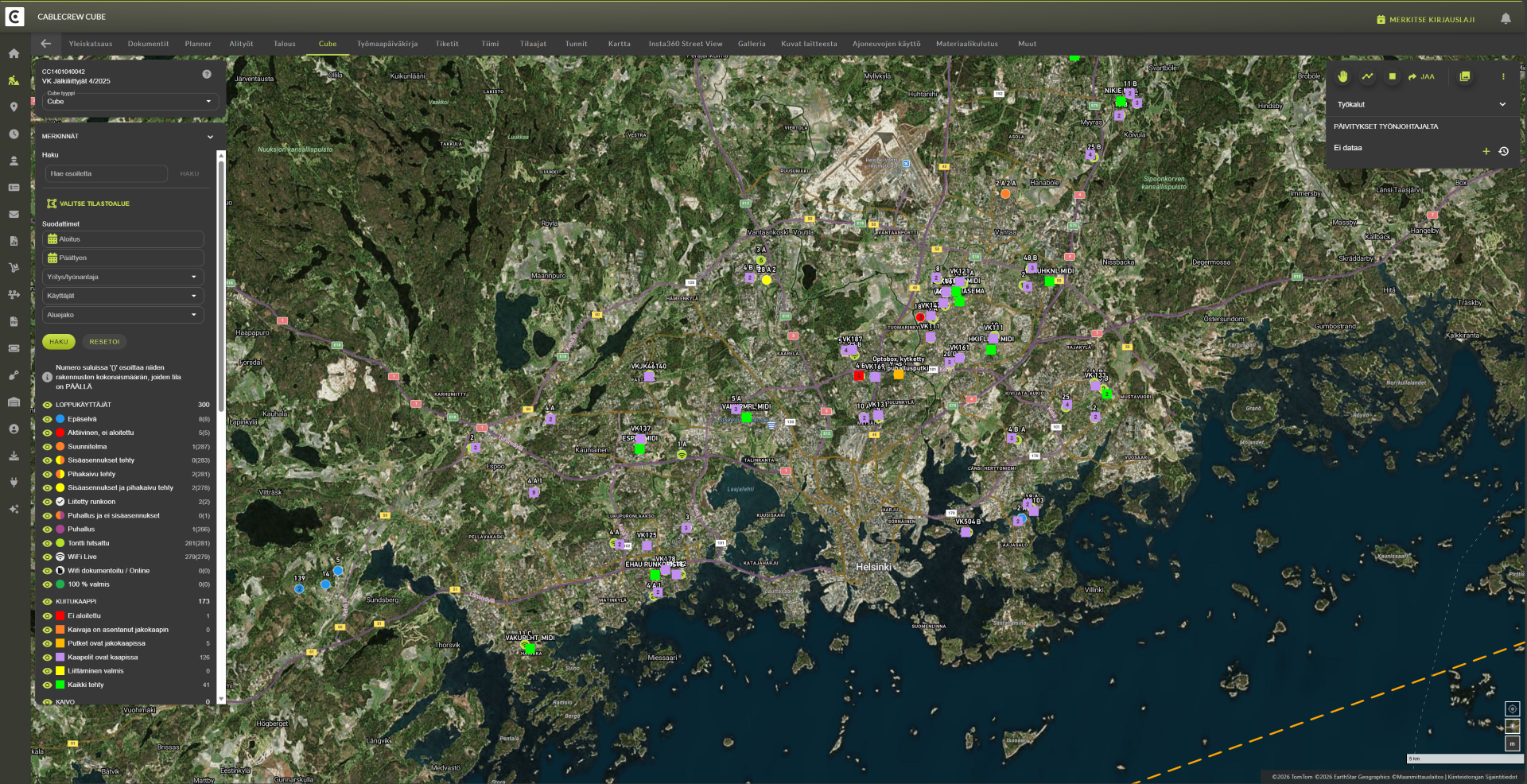Select the hand pan tool

coord(1342,76)
